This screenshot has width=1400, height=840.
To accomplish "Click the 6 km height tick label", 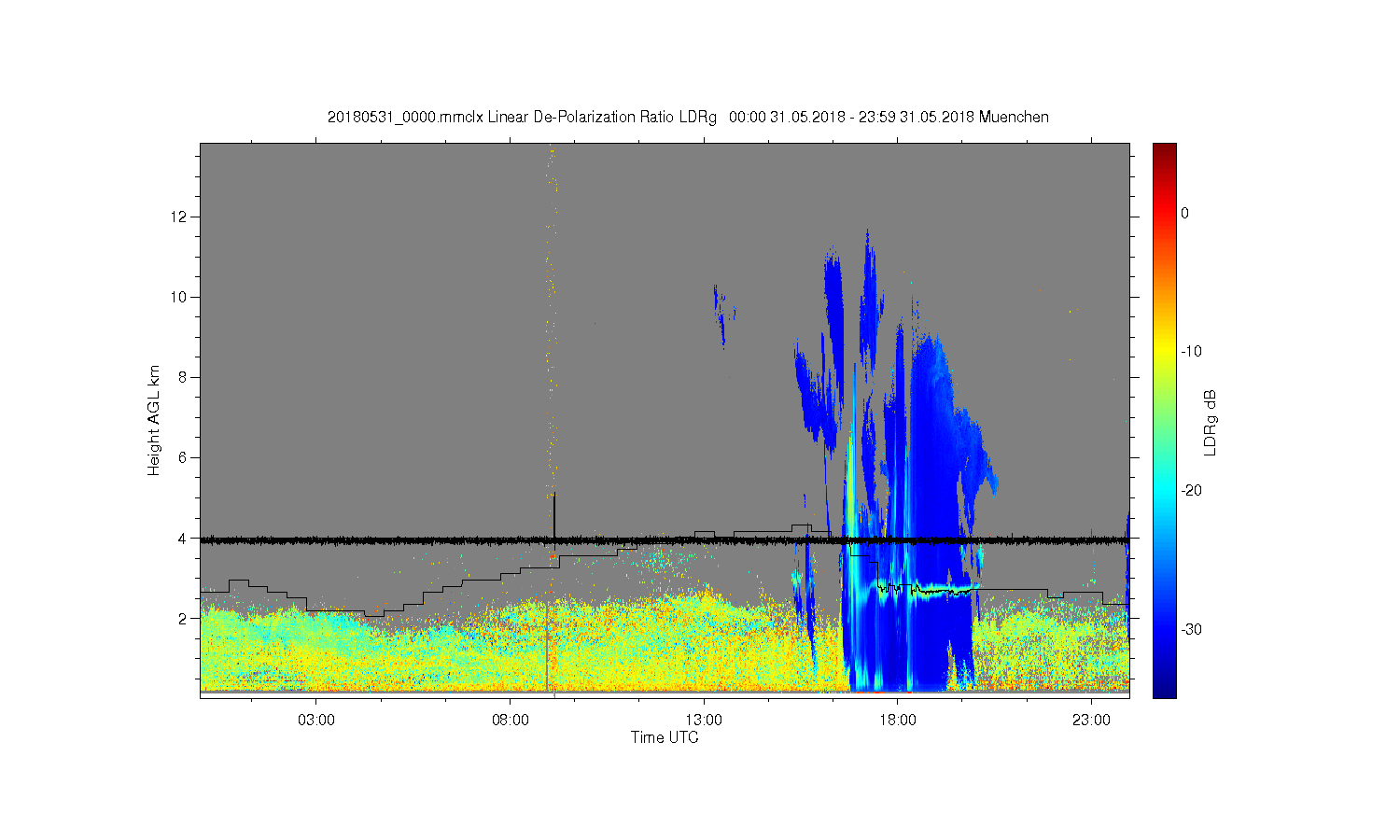I will 184,457.
